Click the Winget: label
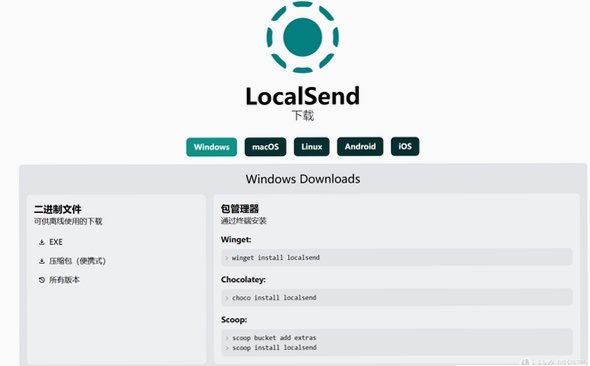The width and height of the screenshot is (590, 366). point(236,240)
